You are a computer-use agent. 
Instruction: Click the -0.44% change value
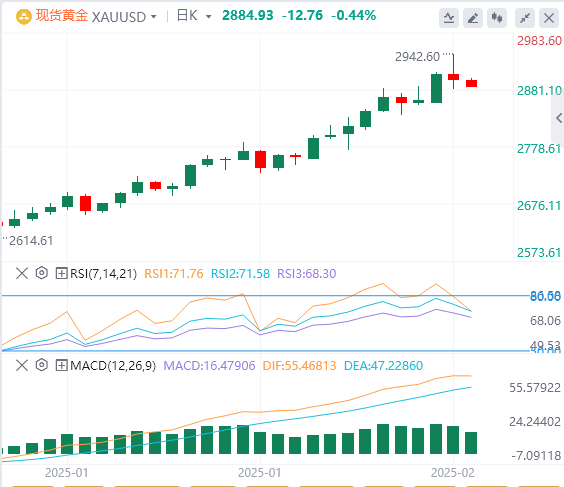(354, 15)
